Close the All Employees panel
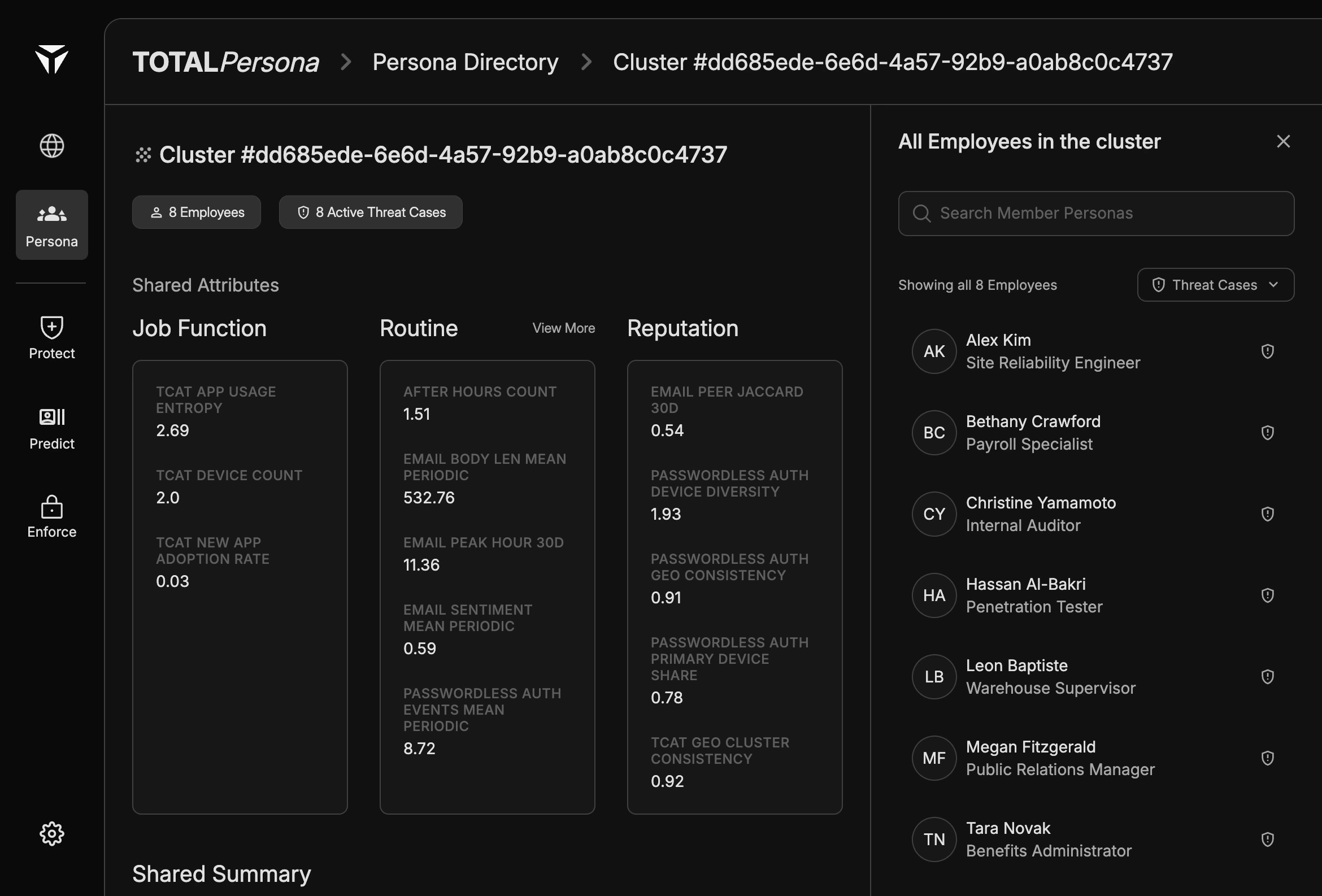Screen dimensions: 1322x896 pyautogui.click(x=1283, y=142)
